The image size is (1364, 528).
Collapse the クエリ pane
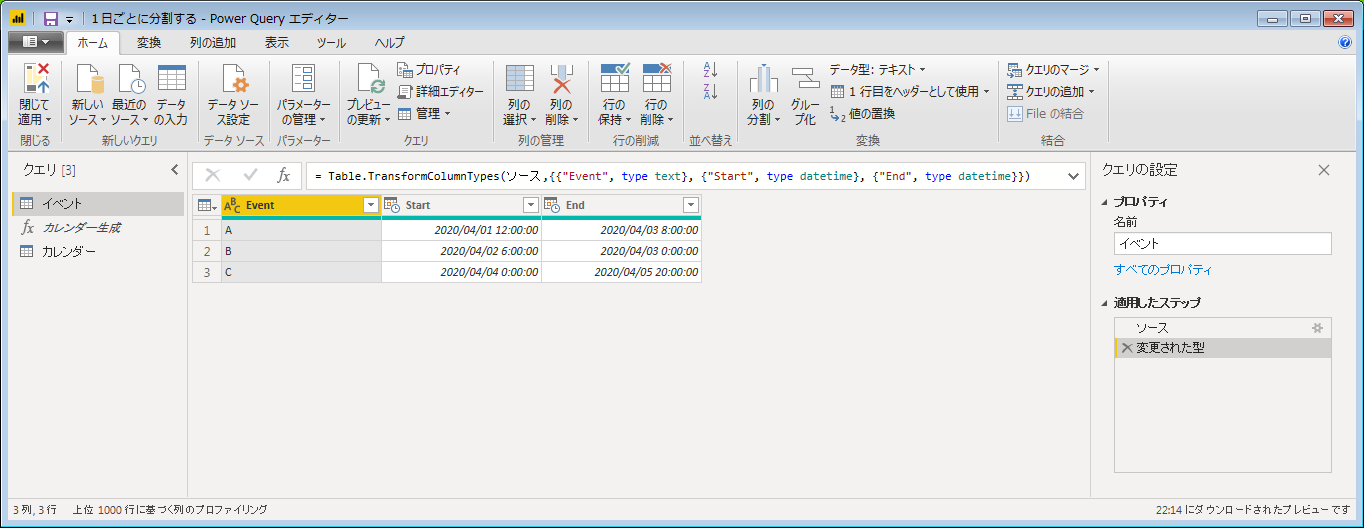[x=174, y=170]
